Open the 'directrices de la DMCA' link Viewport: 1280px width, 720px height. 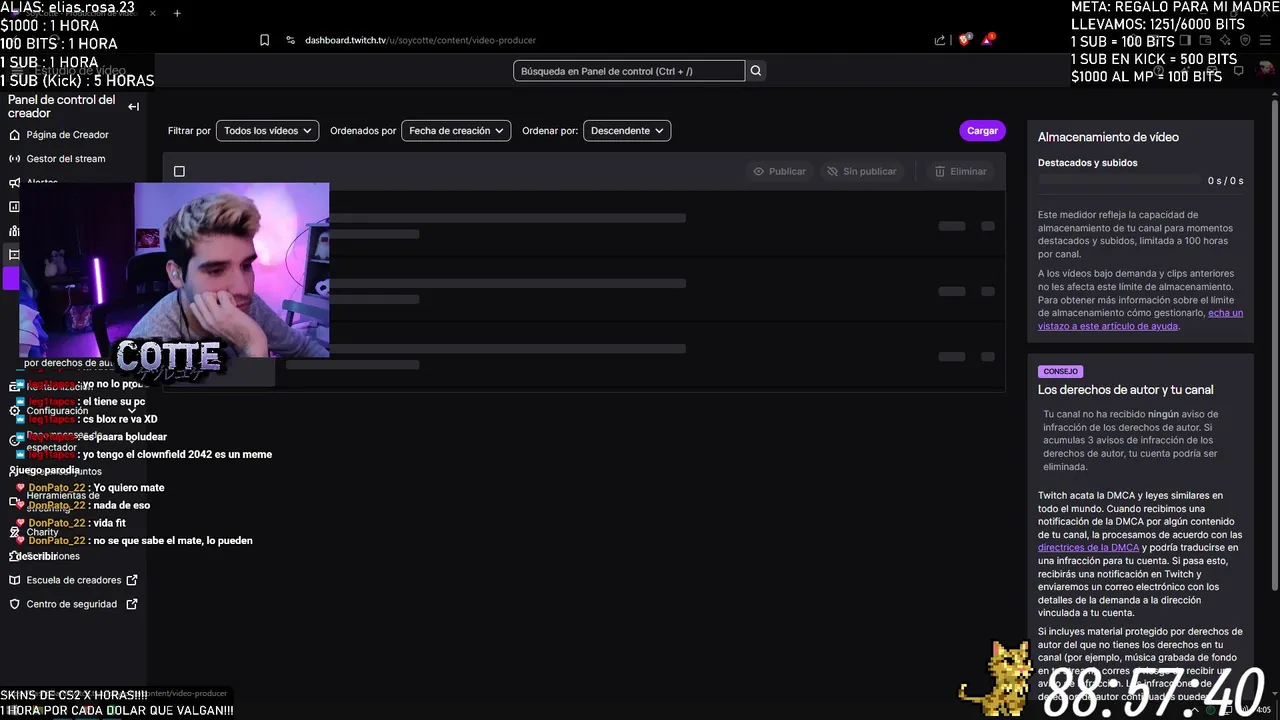[1088, 548]
